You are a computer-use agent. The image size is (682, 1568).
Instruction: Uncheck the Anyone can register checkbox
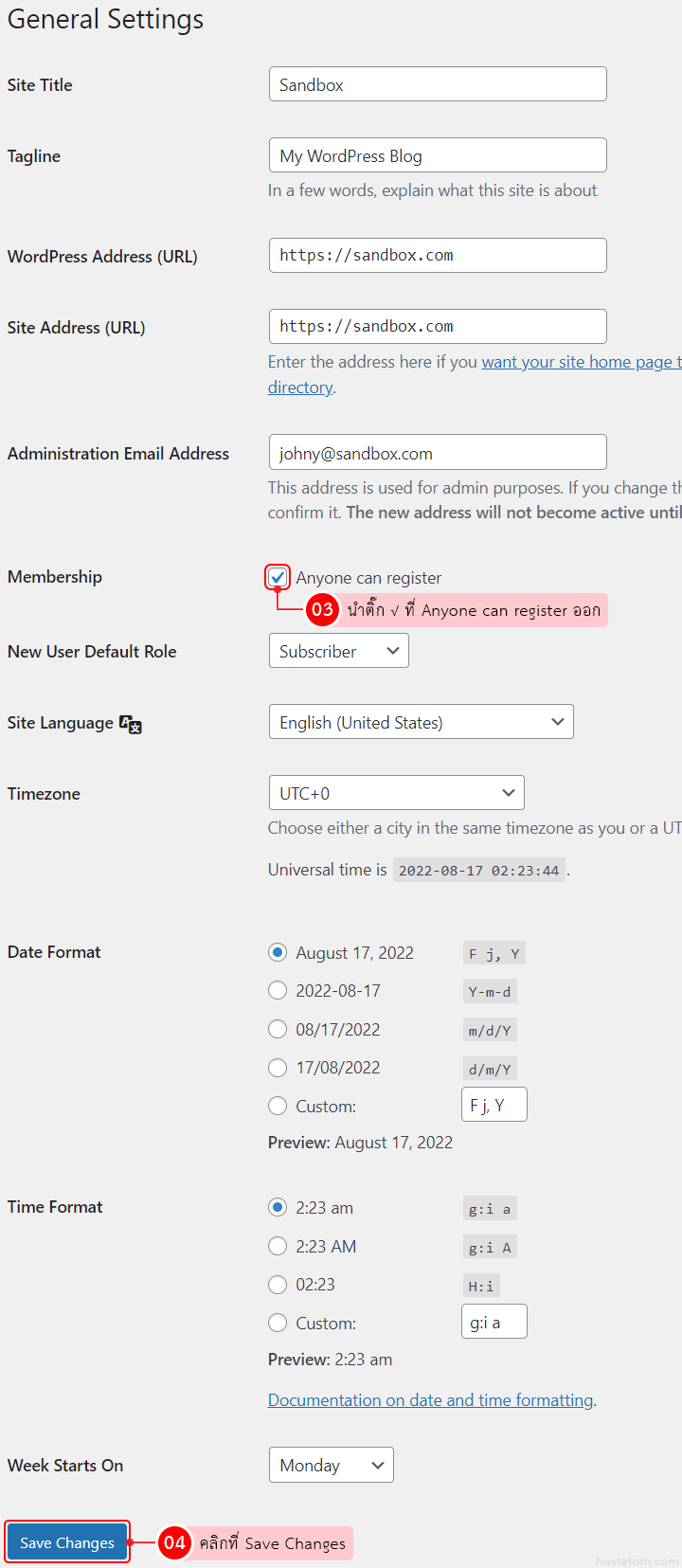278,577
